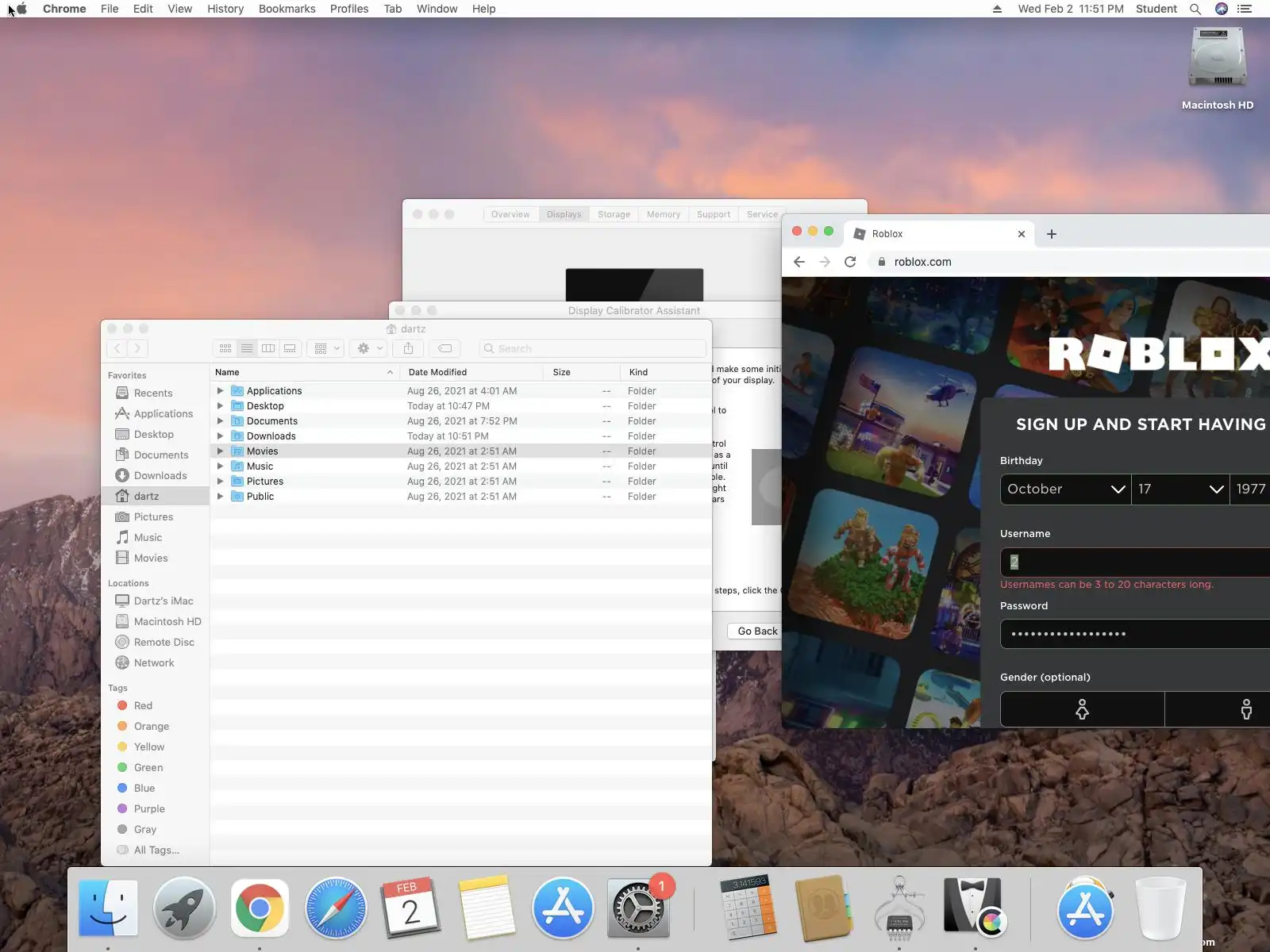Image resolution: width=1270 pixels, height=952 pixels.
Task: Expand the Applications folder row
Action: 220,391
